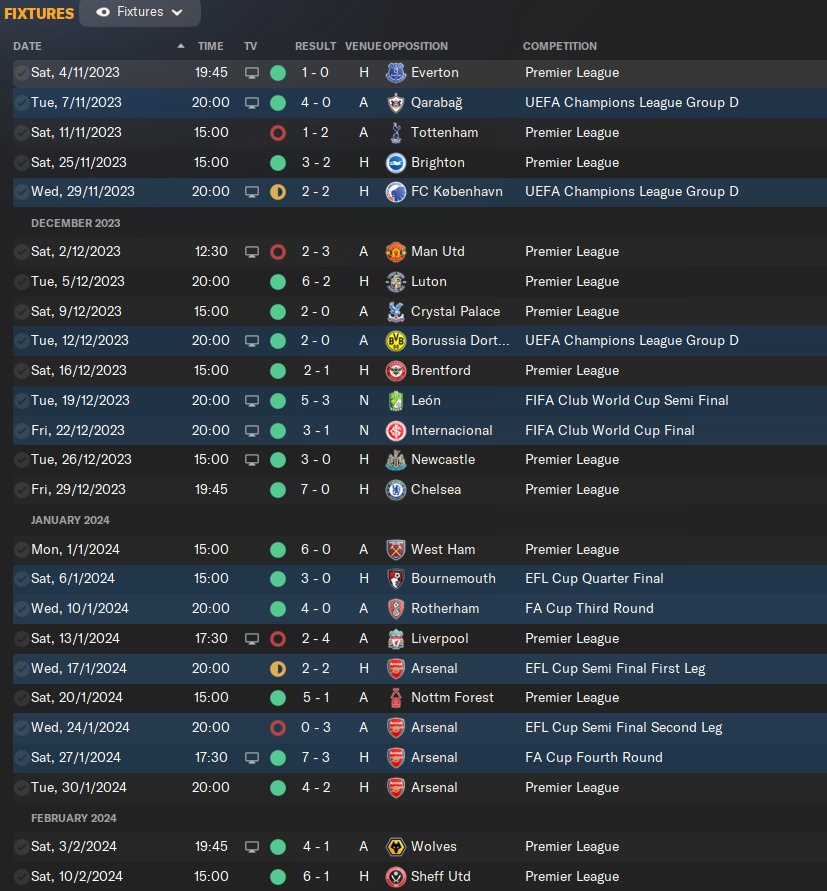Click the sort arrow on Date column
The width and height of the screenshot is (827, 891).
(181, 46)
